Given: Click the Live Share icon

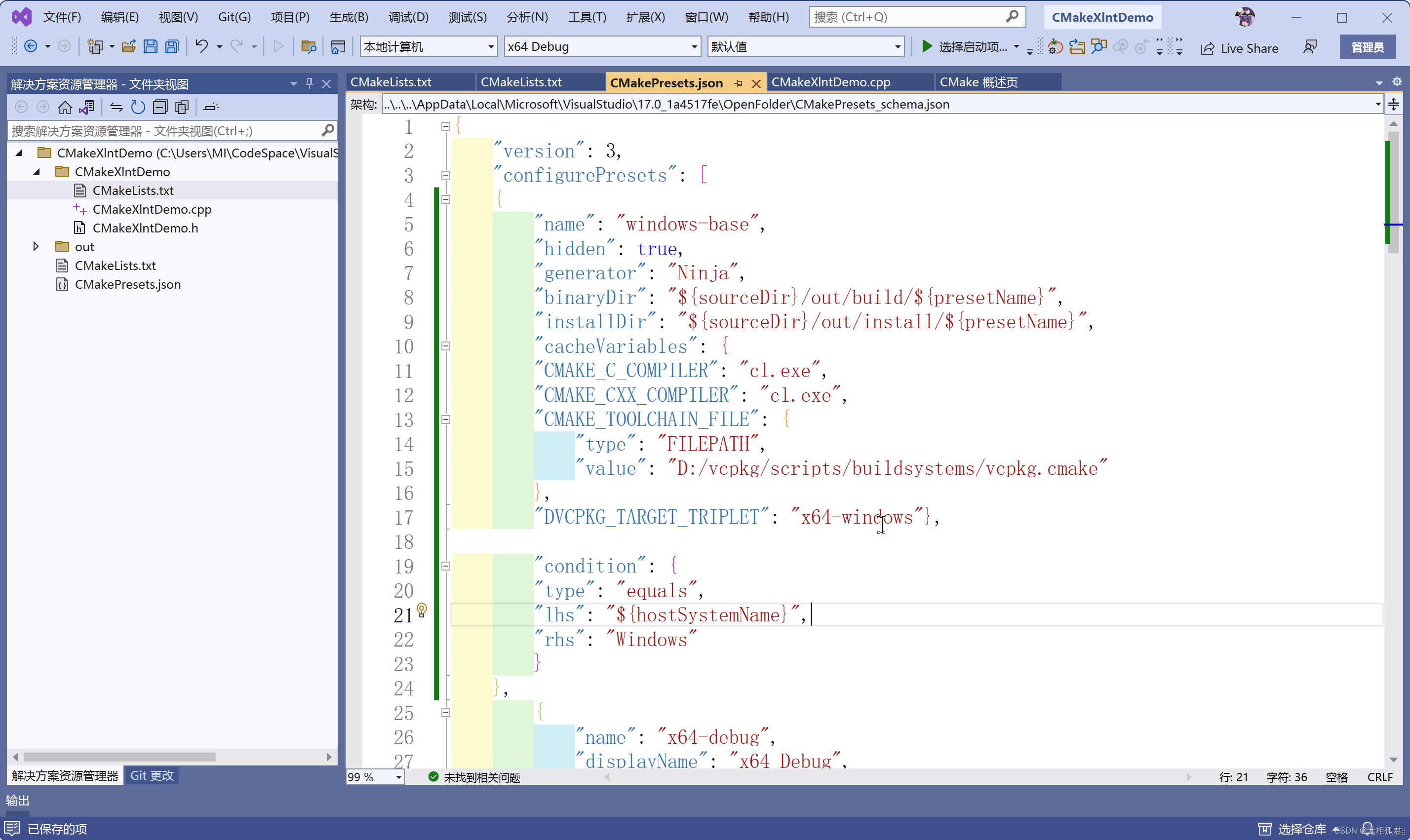Looking at the screenshot, I should tap(1207, 48).
